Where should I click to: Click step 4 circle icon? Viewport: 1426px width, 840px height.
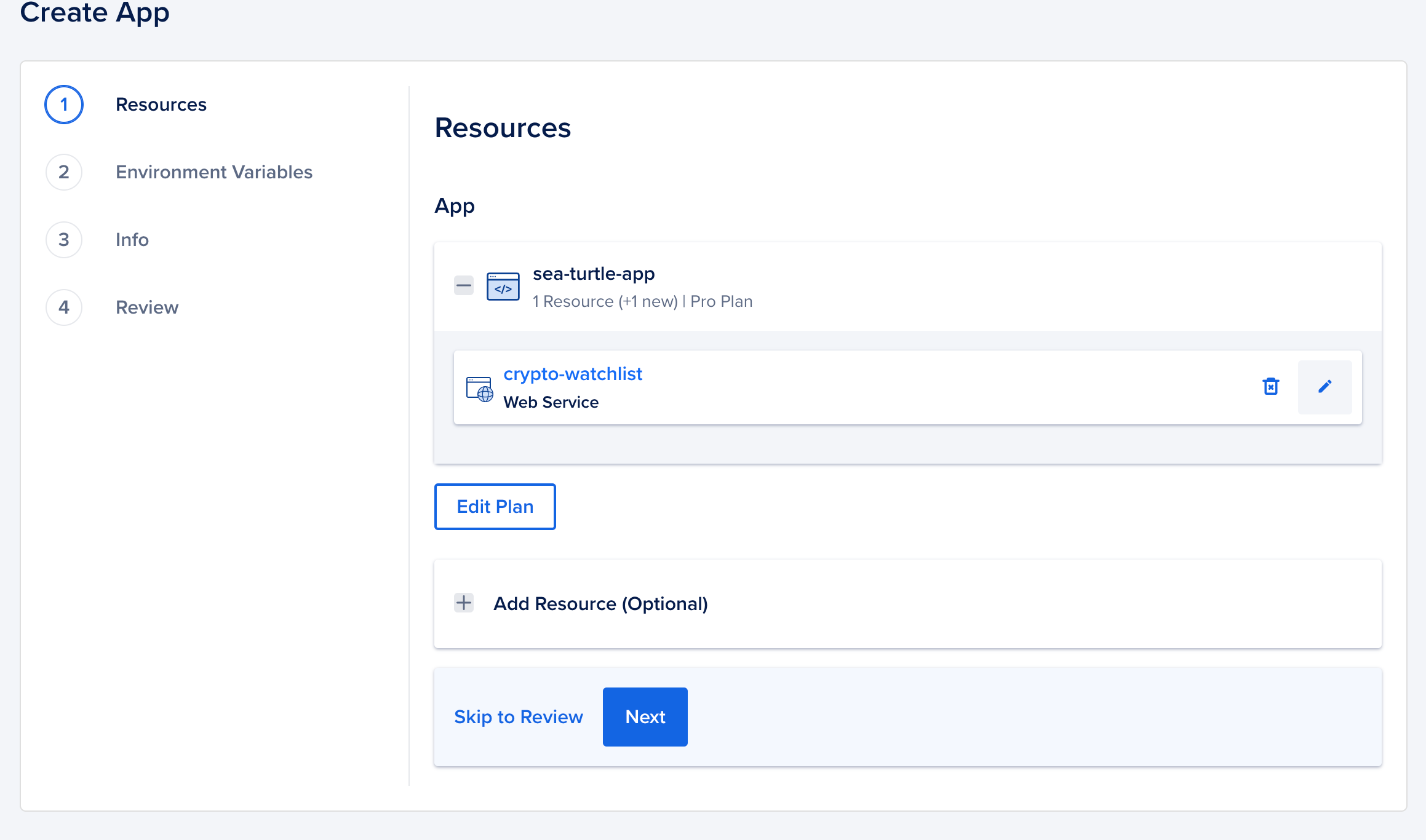click(64, 307)
